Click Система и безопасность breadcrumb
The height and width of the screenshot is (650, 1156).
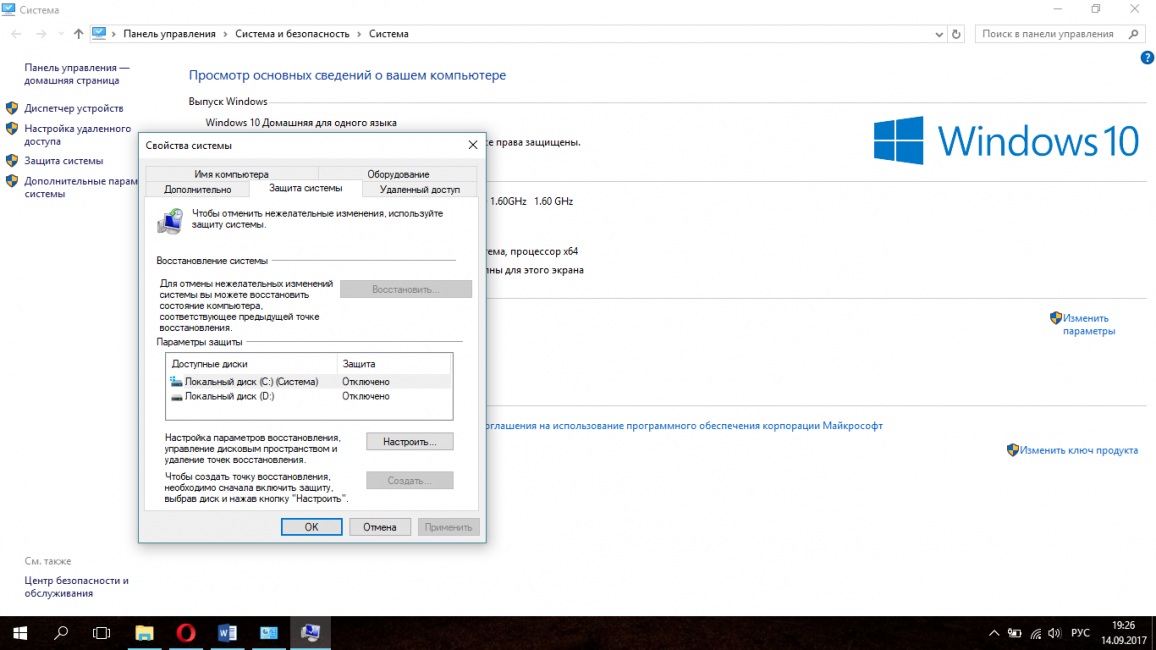[292, 34]
